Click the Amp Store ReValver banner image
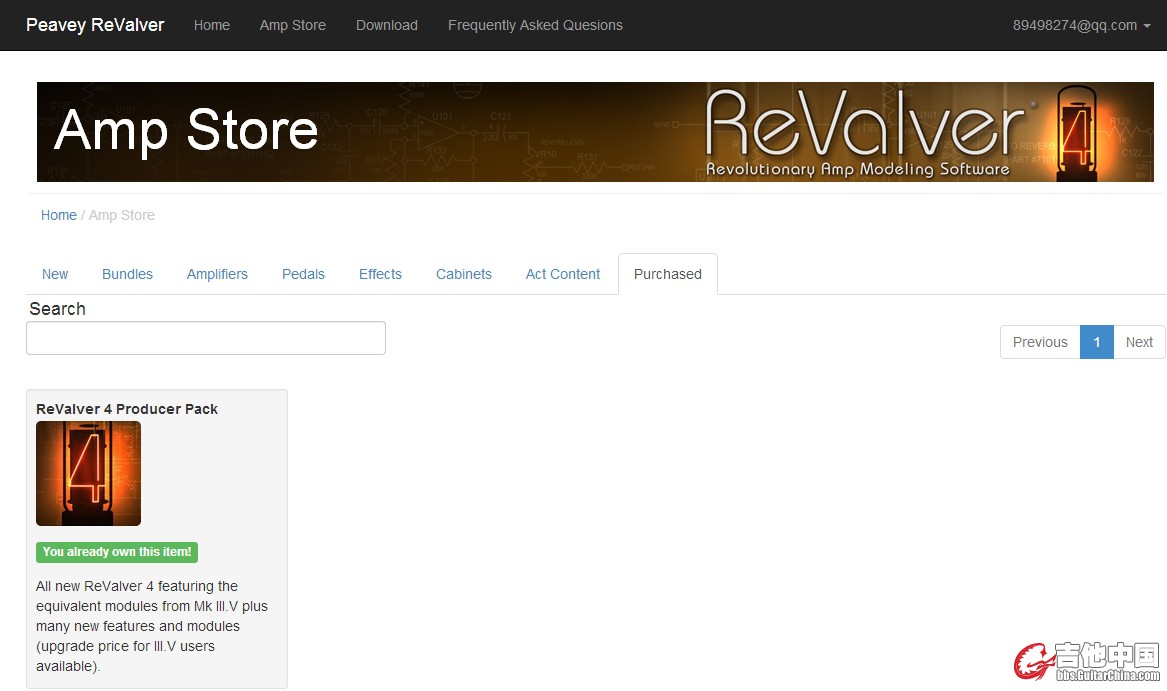This screenshot has width=1167, height=691. tap(595, 132)
